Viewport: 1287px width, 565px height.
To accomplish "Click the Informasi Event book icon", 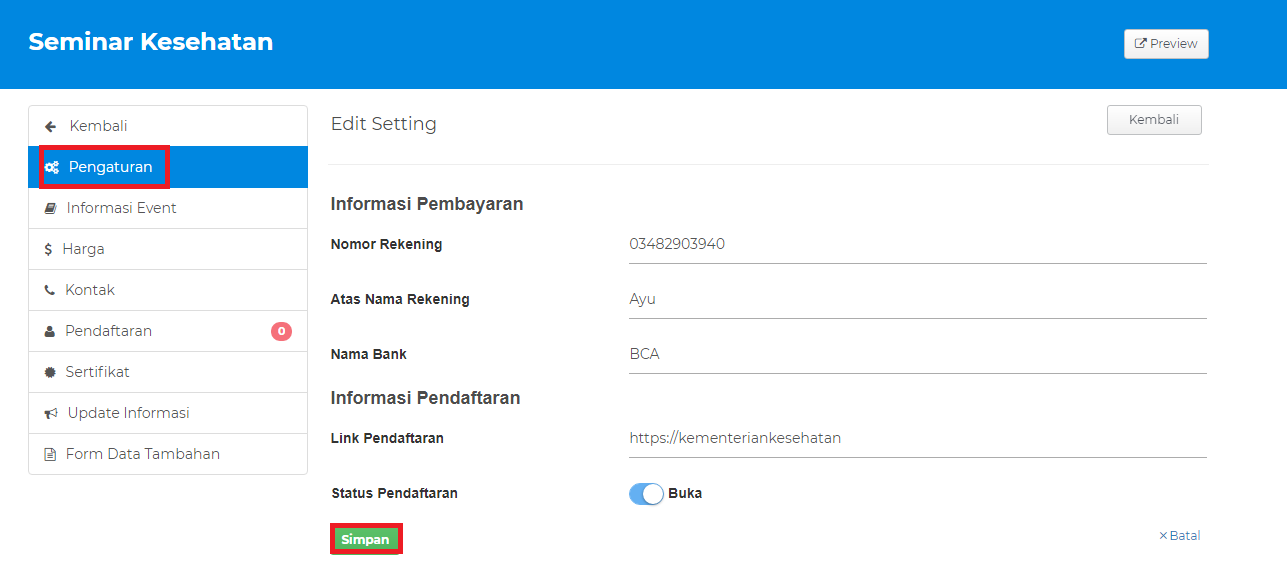I will pos(51,209).
